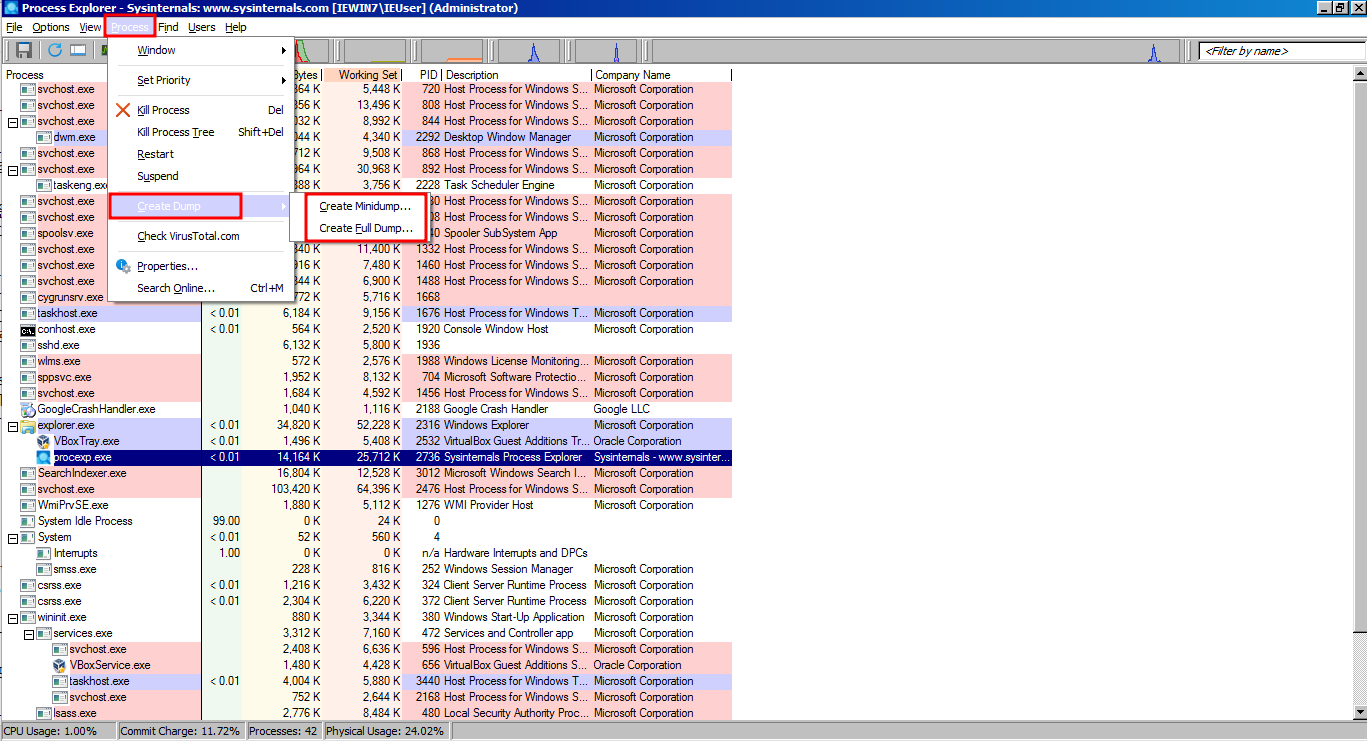Screen dimensions: 1367x741
Task: Select Kill Process Tree menu entry
Action: pos(201,132)
